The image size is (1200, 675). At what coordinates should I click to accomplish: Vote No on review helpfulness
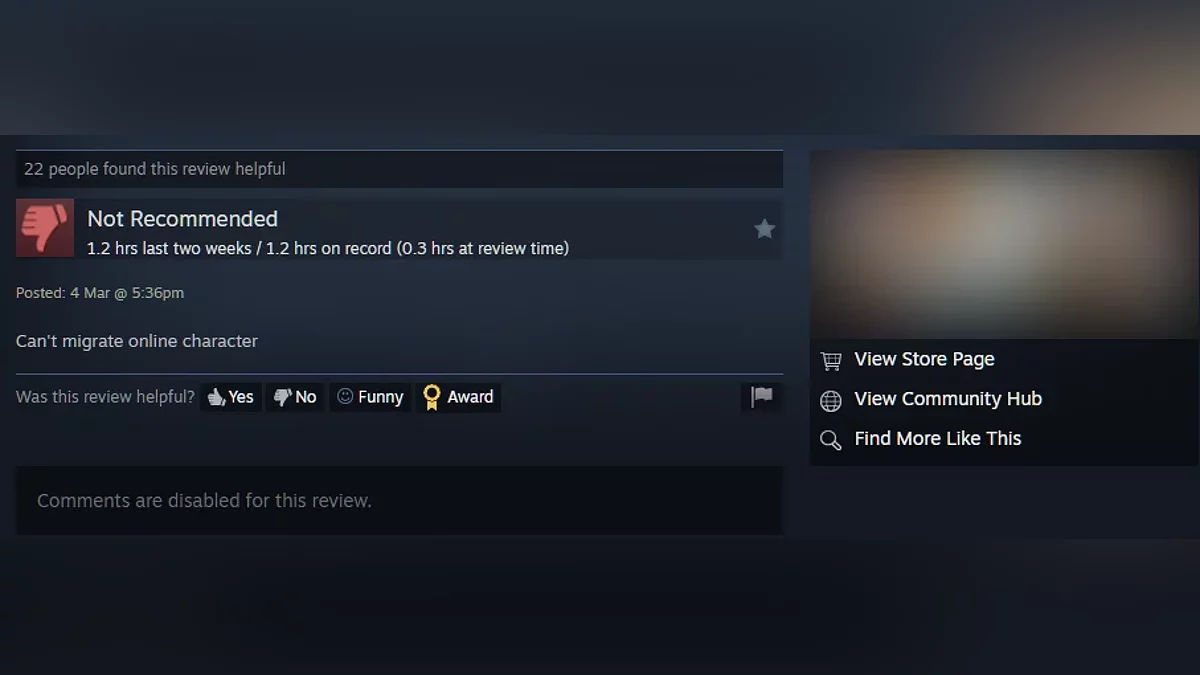(295, 397)
